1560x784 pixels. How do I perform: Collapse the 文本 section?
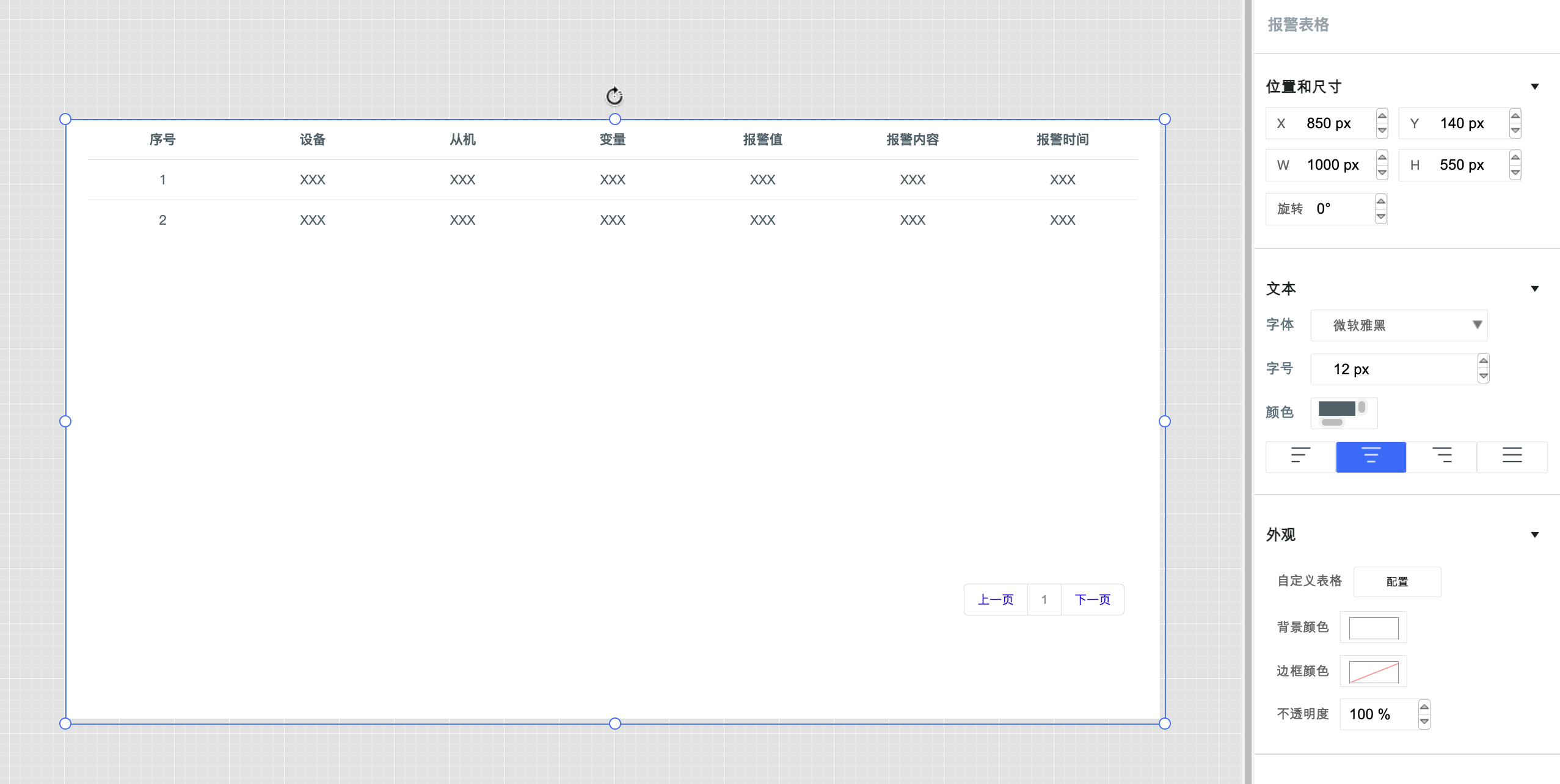(1534, 289)
